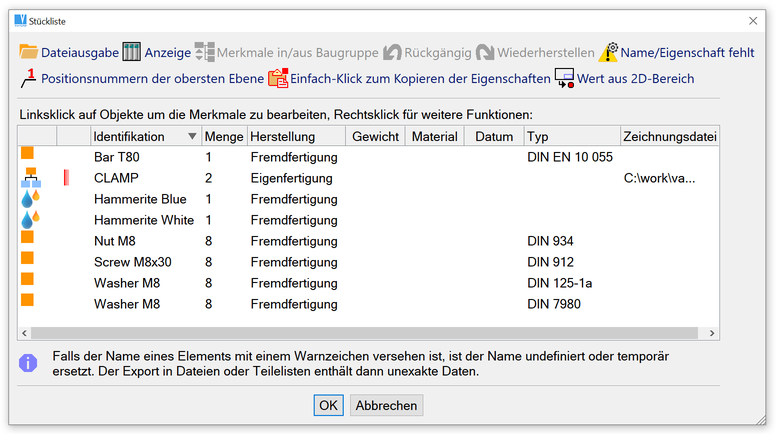Click the Rückgängig undo arrow

[x=392, y=52]
